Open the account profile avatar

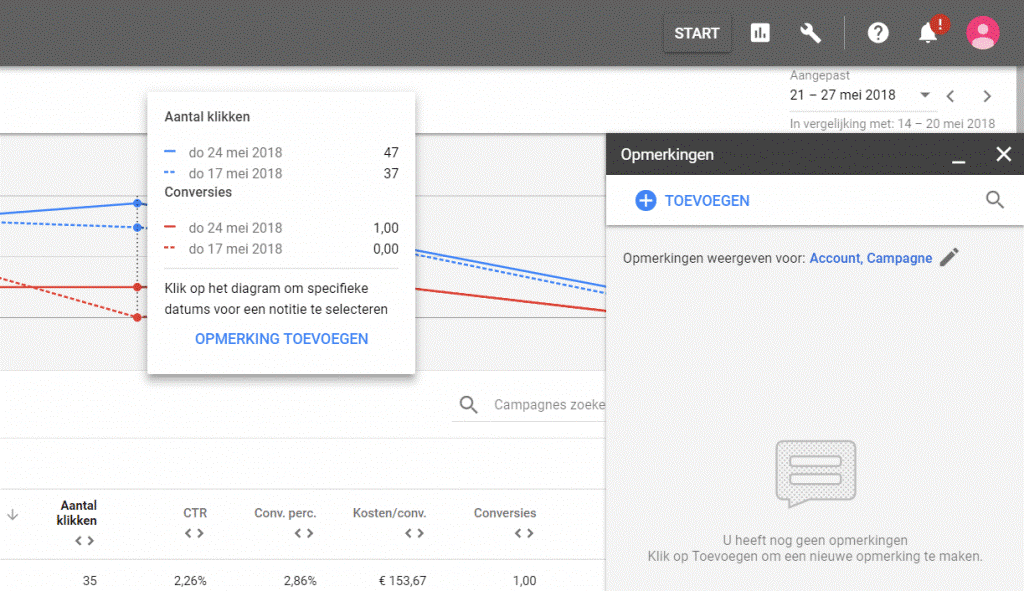pyautogui.click(x=982, y=33)
